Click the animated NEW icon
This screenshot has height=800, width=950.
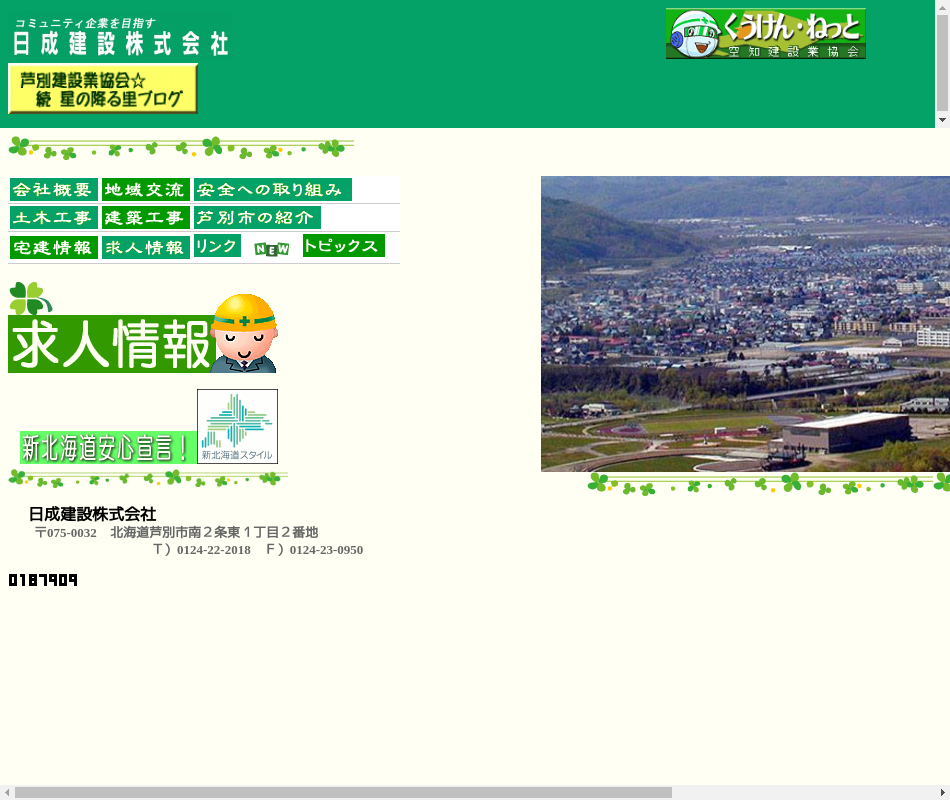pos(272,249)
